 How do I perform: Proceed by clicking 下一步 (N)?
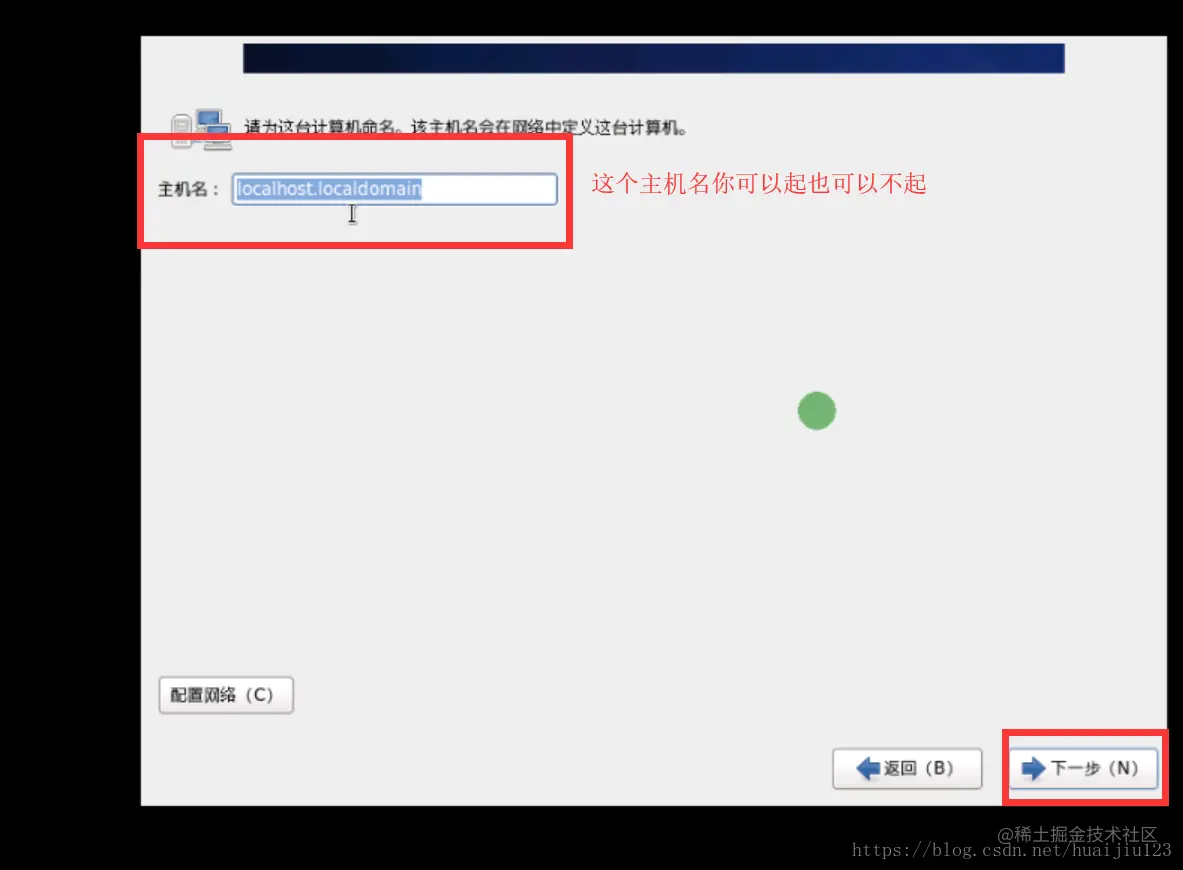(x=1083, y=768)
